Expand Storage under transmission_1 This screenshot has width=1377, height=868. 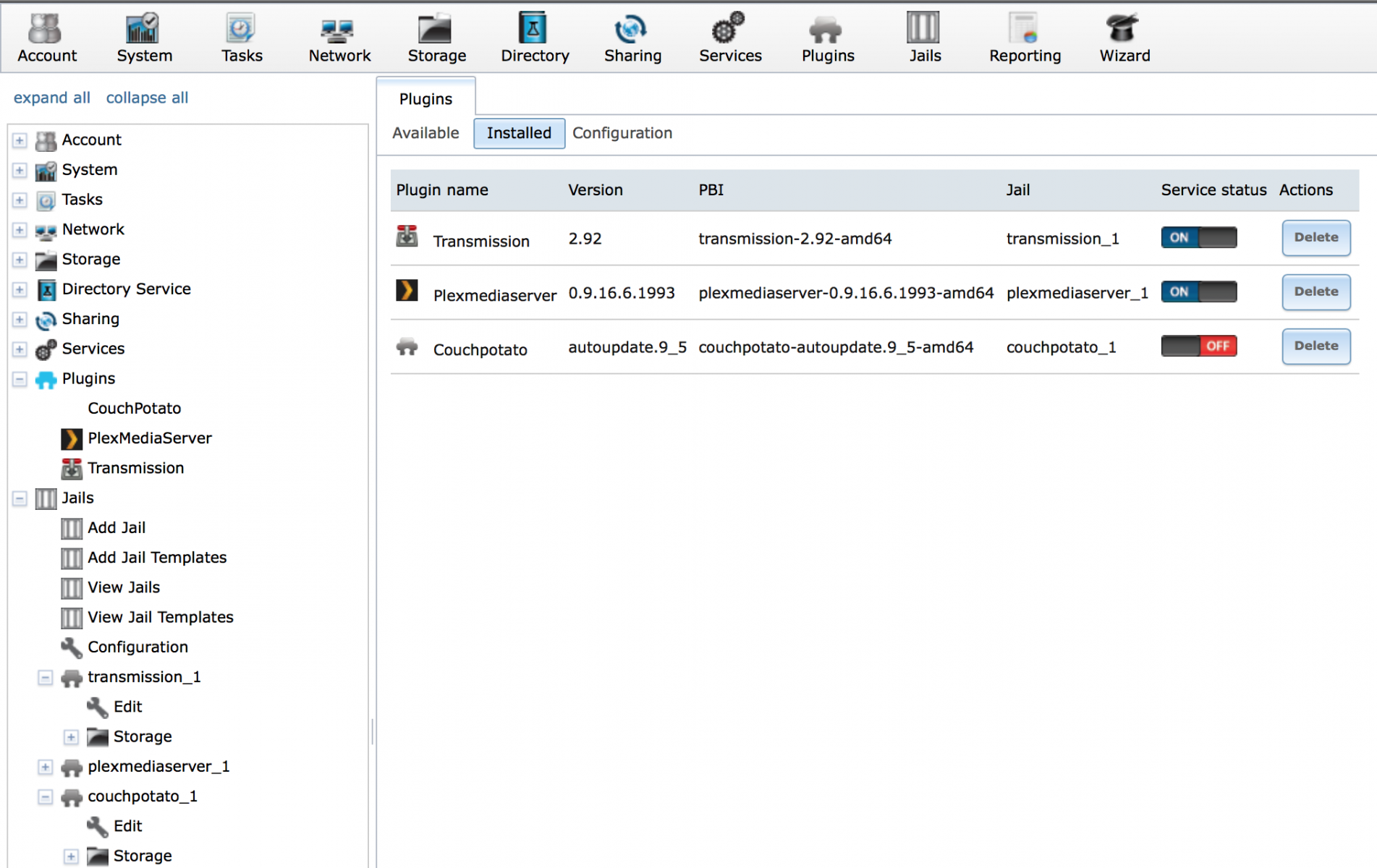(71, 737)
